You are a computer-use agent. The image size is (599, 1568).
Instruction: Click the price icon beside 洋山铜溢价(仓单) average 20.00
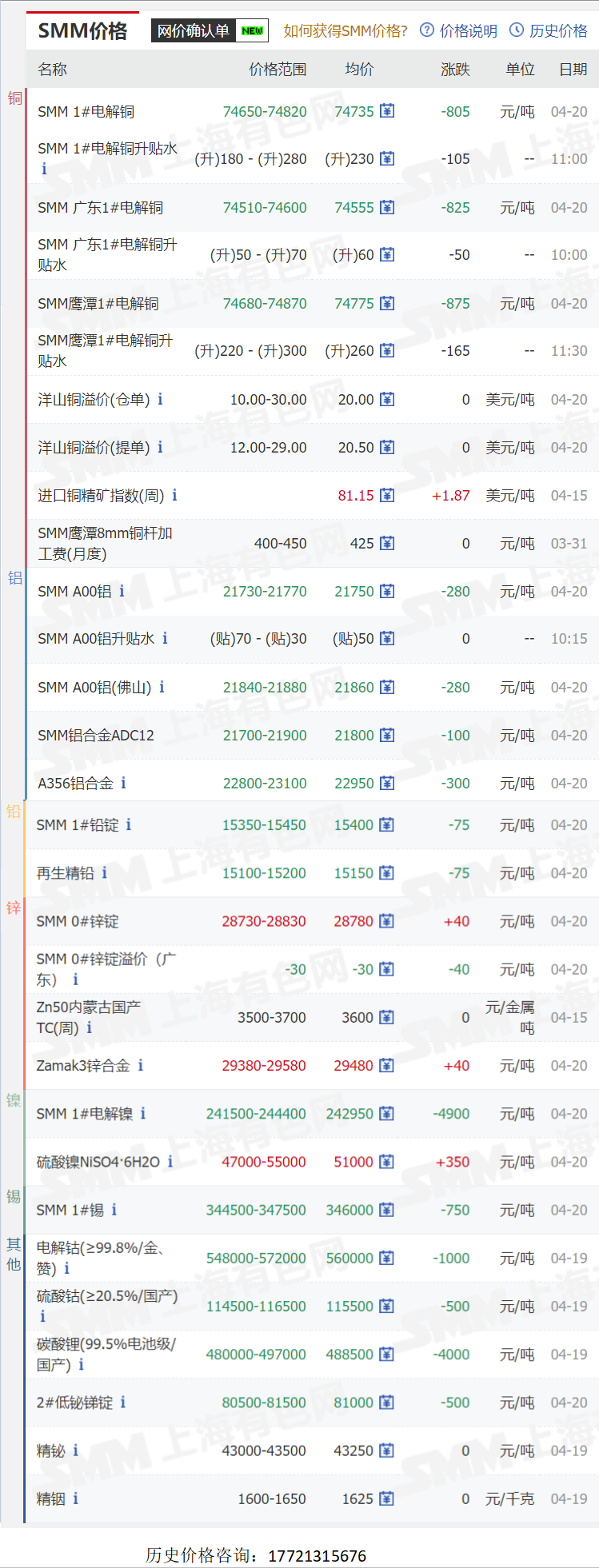pyautogui.click(x=387, y=399)
